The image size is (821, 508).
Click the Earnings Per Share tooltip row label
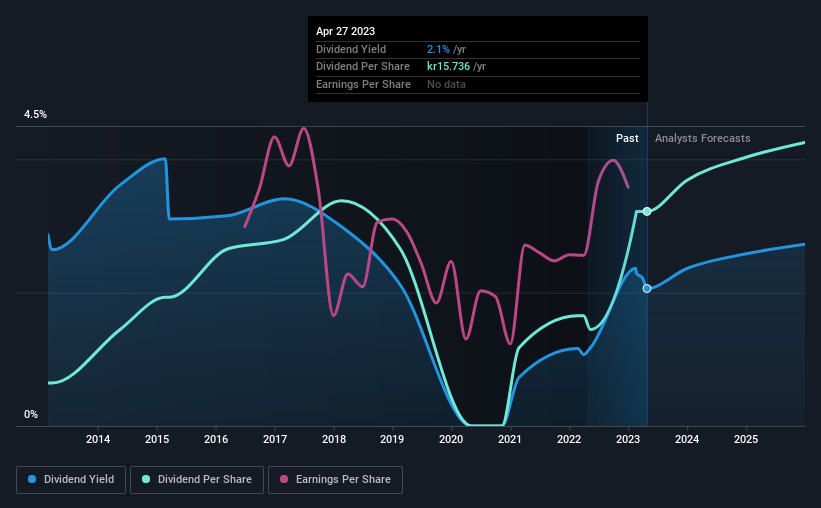click(x=363, y=84)
